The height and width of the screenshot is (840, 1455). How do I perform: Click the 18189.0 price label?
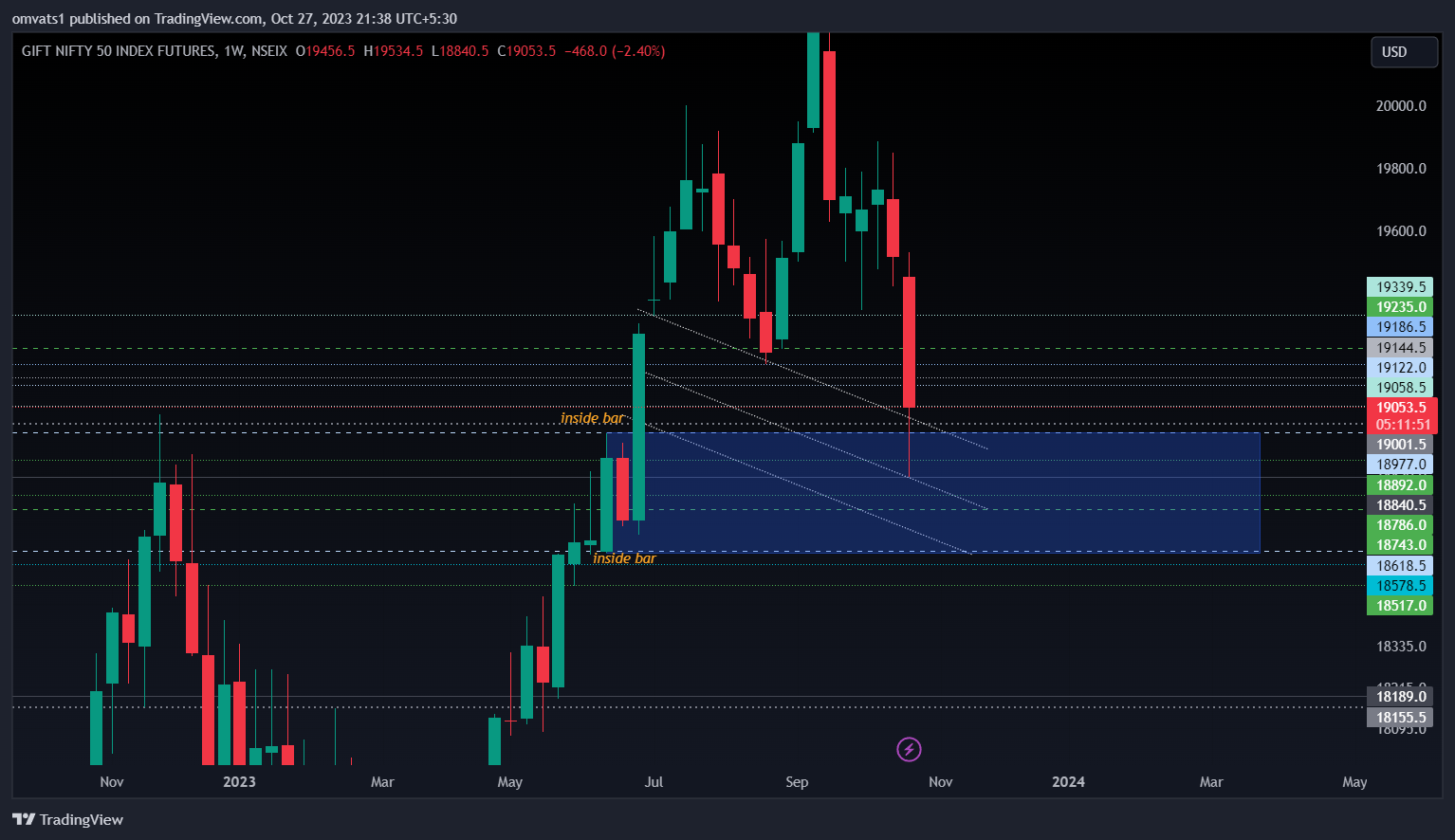click(x=1400, y=697)
